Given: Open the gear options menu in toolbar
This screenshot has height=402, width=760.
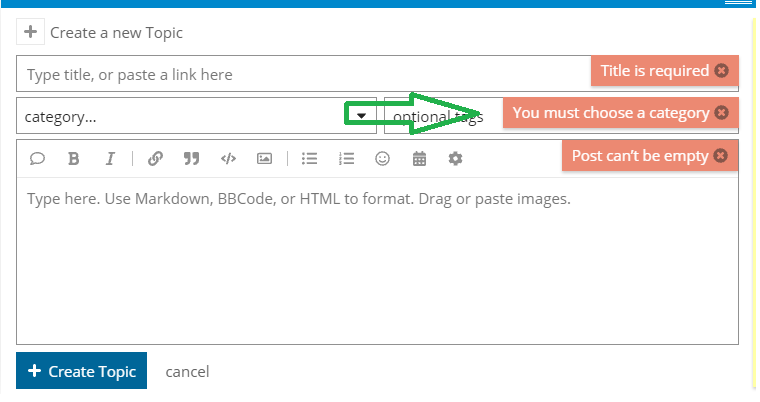Looking at the screenshot, I should [455, 159].
